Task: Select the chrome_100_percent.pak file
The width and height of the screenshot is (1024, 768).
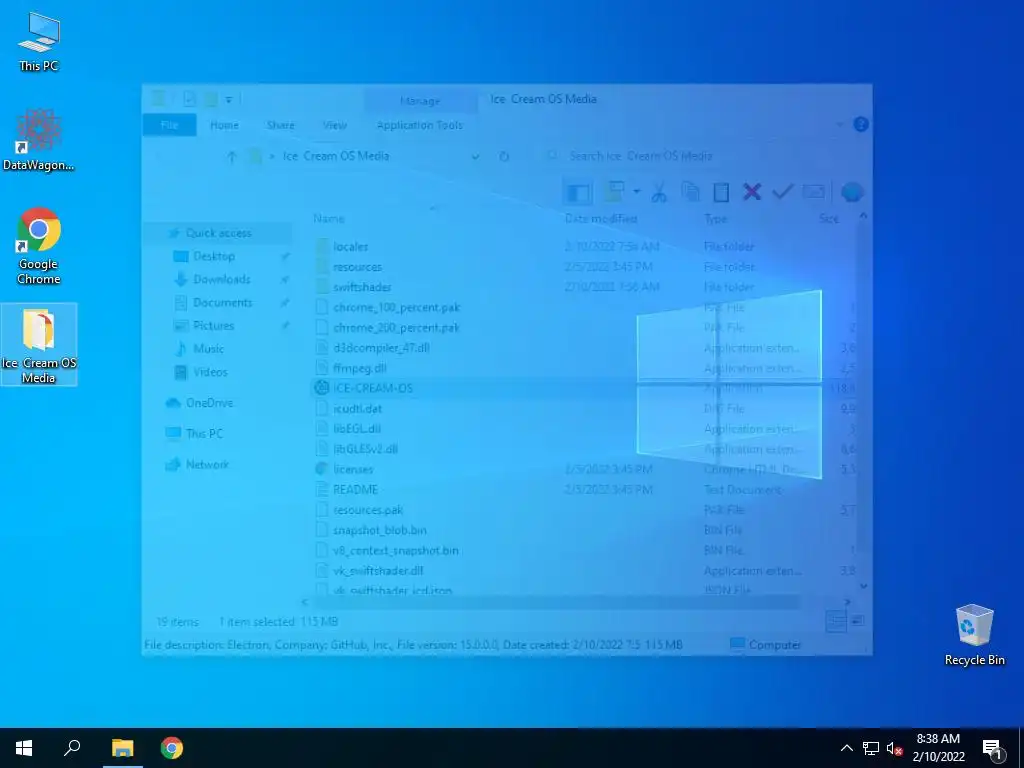Action: click(583, 308)
